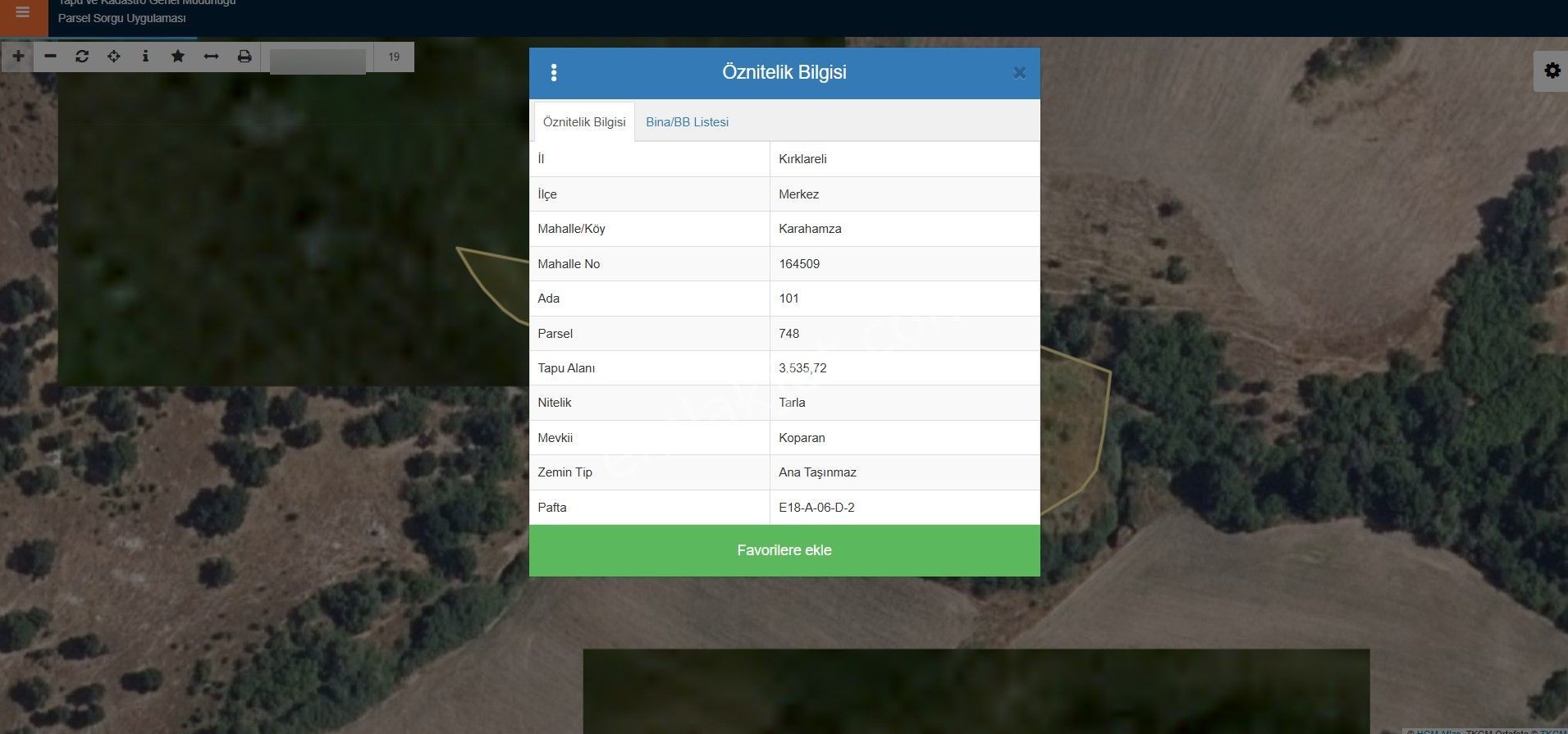Click the coordinate field in the toolbar
Screen dimensions: 1568x734
(318, 59)
